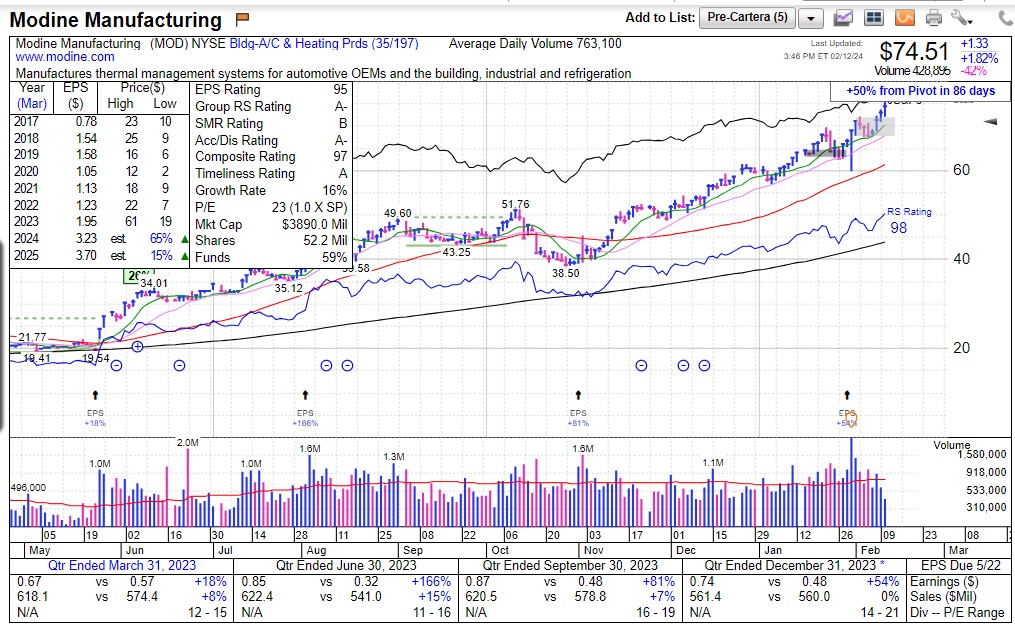Viewport: 1015px width, 624px height.
Task: Click the circled minus marker above Nov 17 date
Action: pyautogui.click(x=641, y=366)
